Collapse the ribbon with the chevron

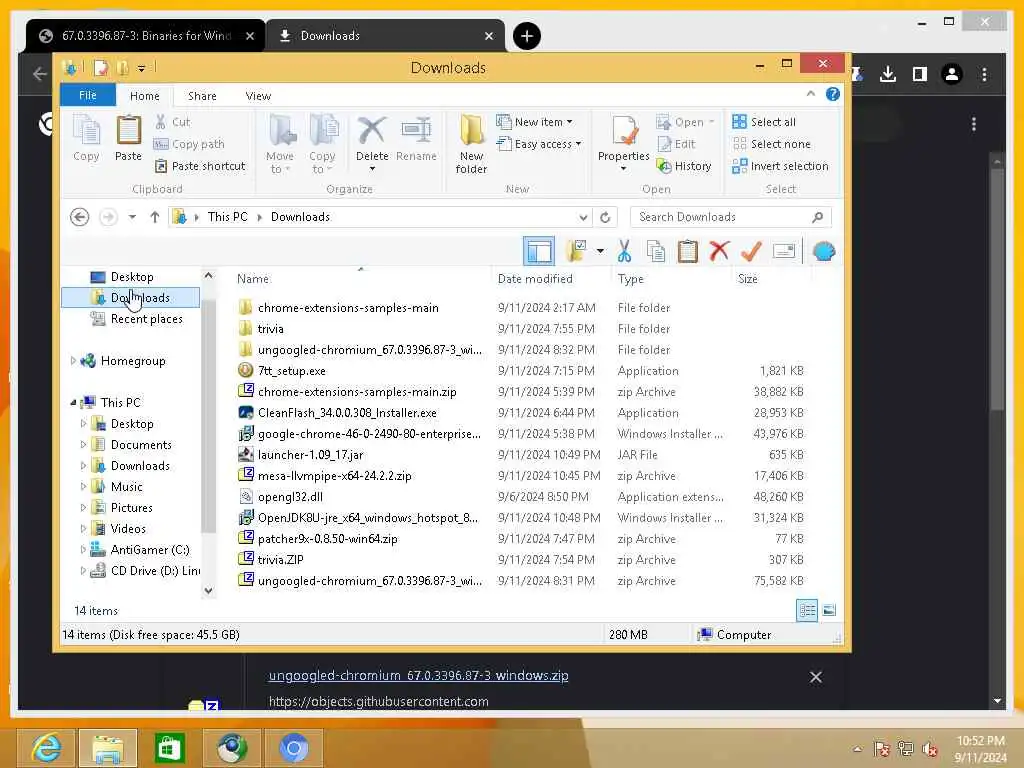810,94
